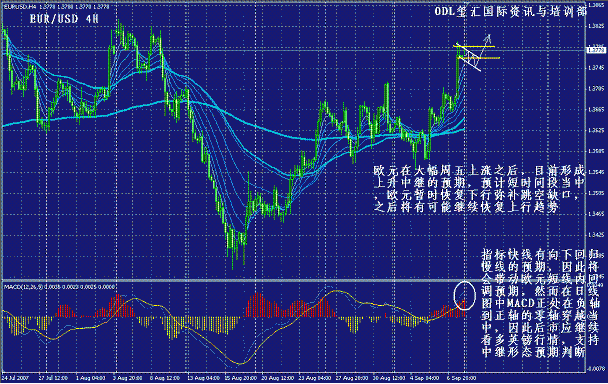Click the '24 Jul 2007' date label
Screen dimensions: 608x384
click(16, 377)
